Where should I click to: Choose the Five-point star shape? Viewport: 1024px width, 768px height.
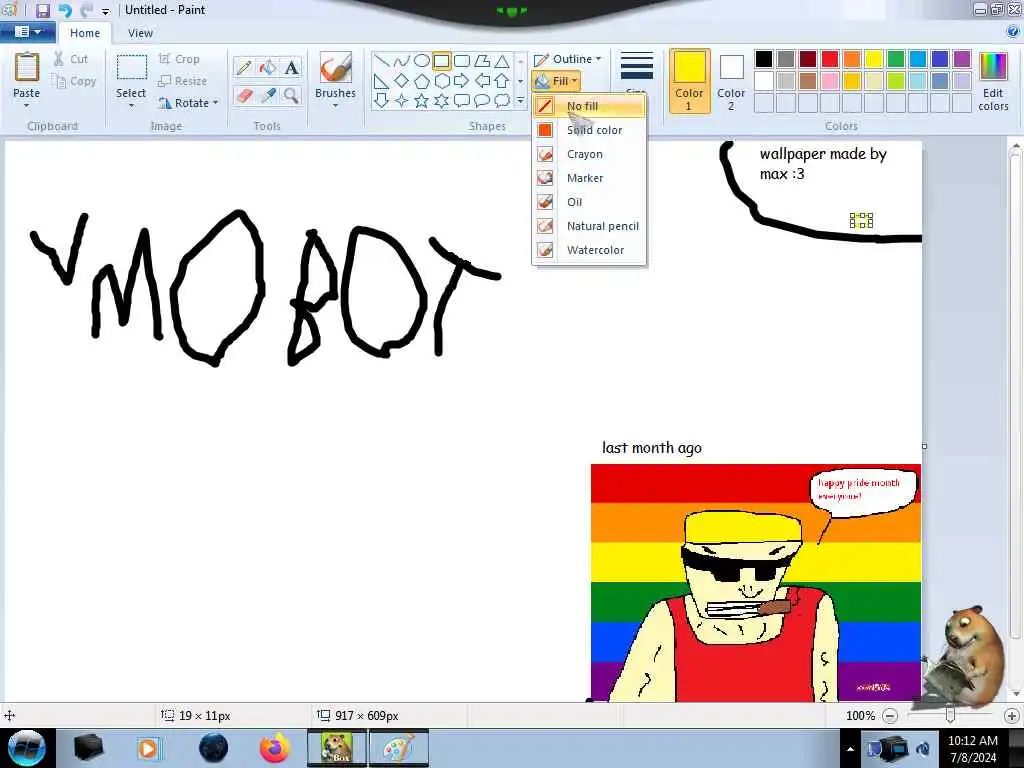coord(422,101)
